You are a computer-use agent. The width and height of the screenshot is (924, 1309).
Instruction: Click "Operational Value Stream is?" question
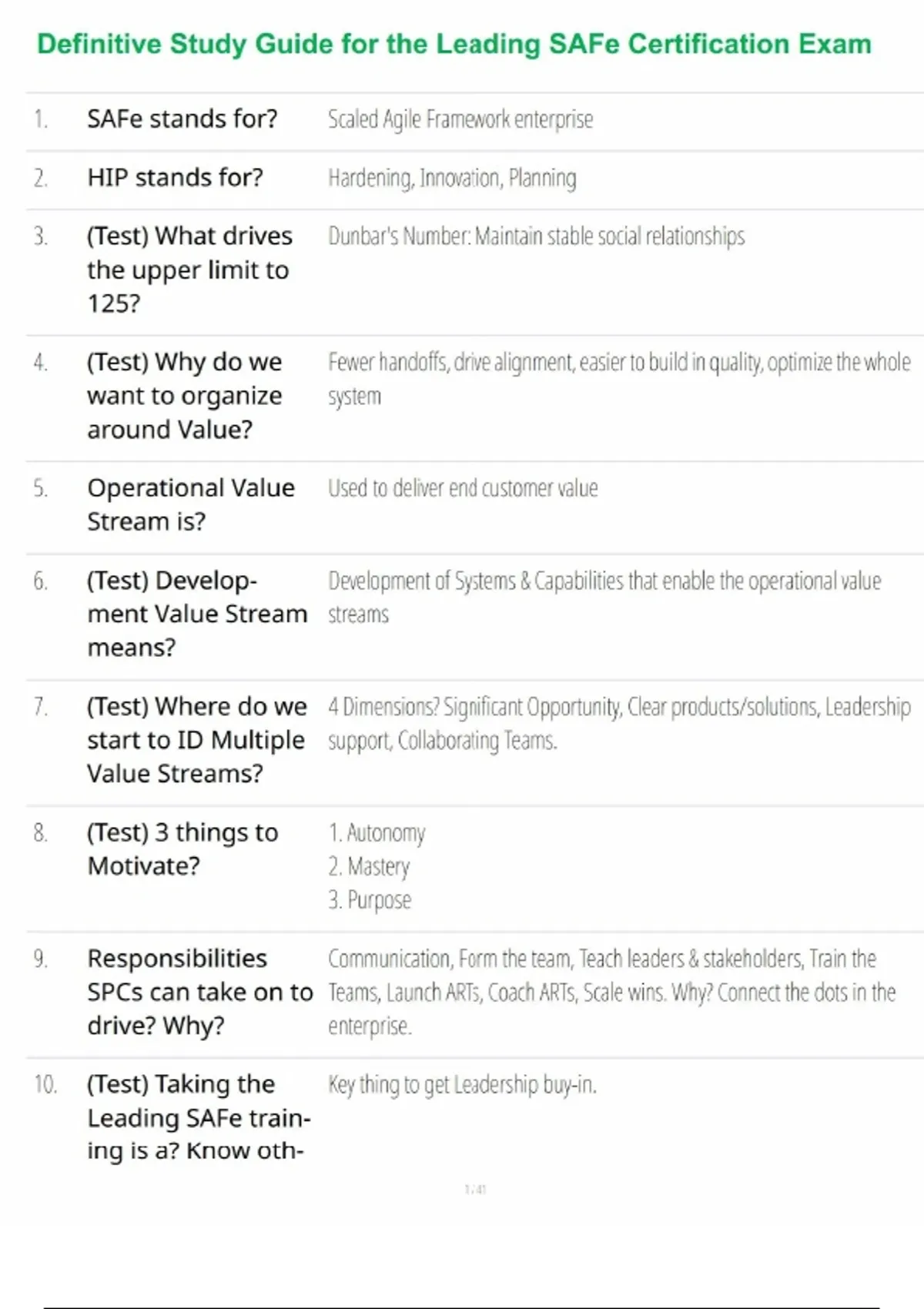190,504
